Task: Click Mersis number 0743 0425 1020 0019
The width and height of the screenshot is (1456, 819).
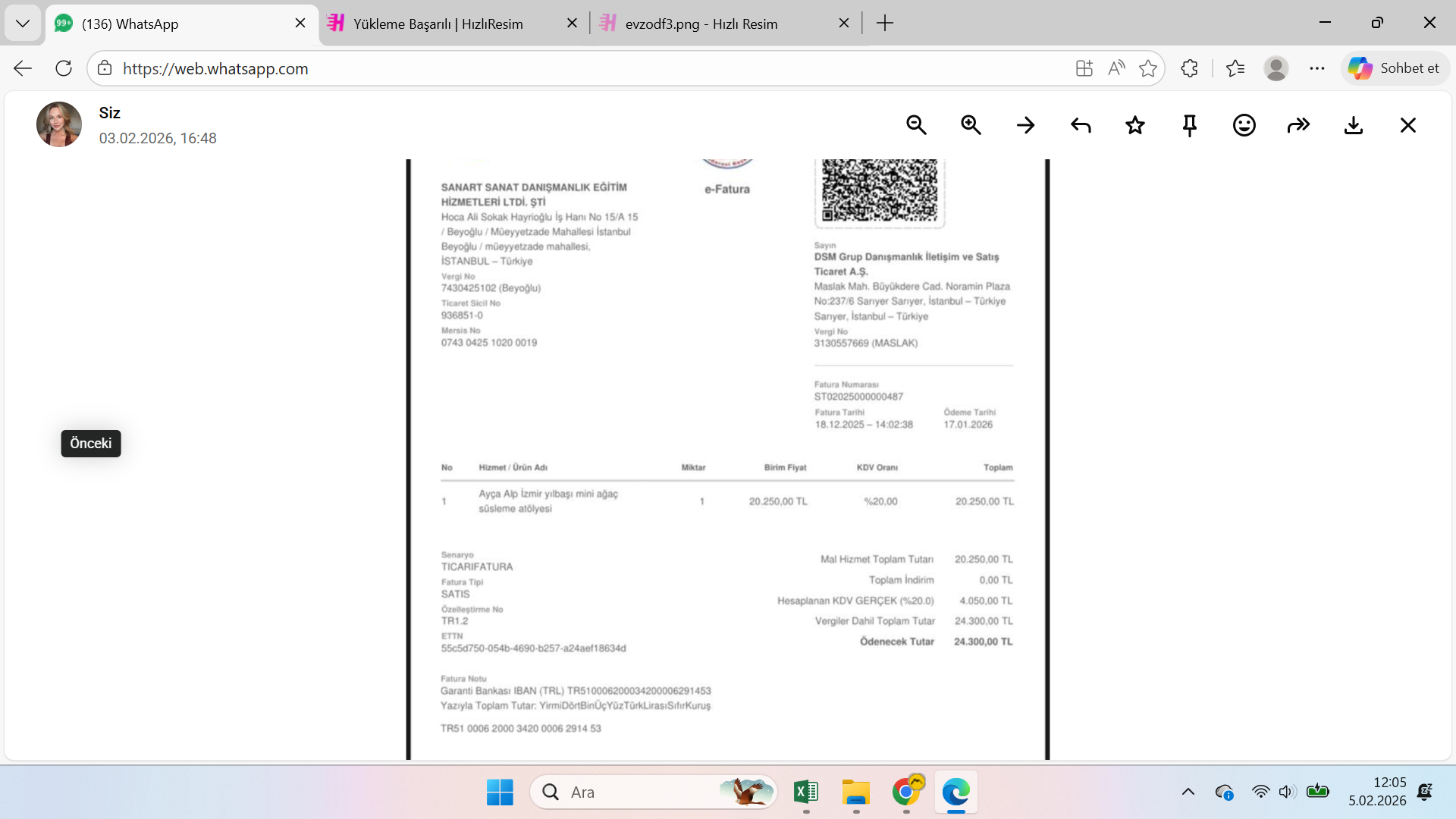Action: coord(489,343)
